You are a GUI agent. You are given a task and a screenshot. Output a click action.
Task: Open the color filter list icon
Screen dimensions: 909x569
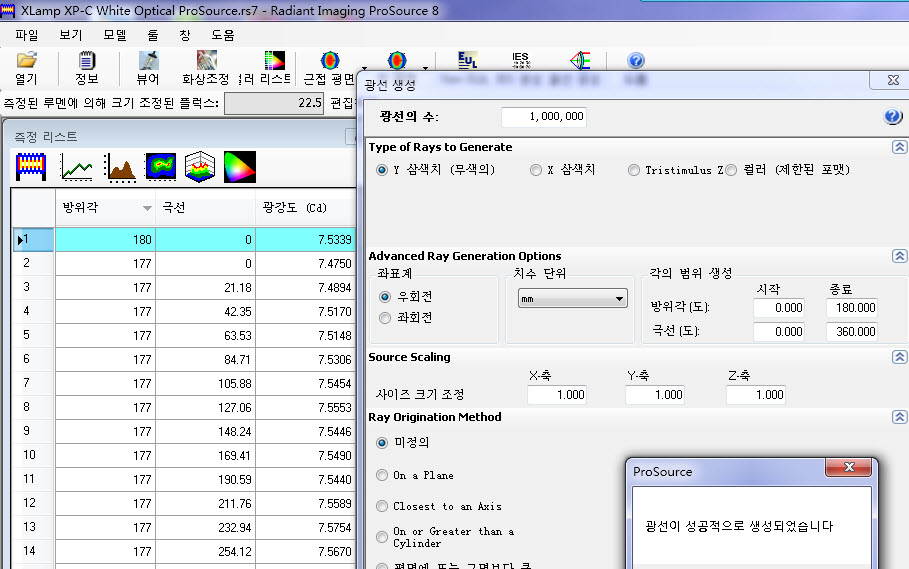275,60
